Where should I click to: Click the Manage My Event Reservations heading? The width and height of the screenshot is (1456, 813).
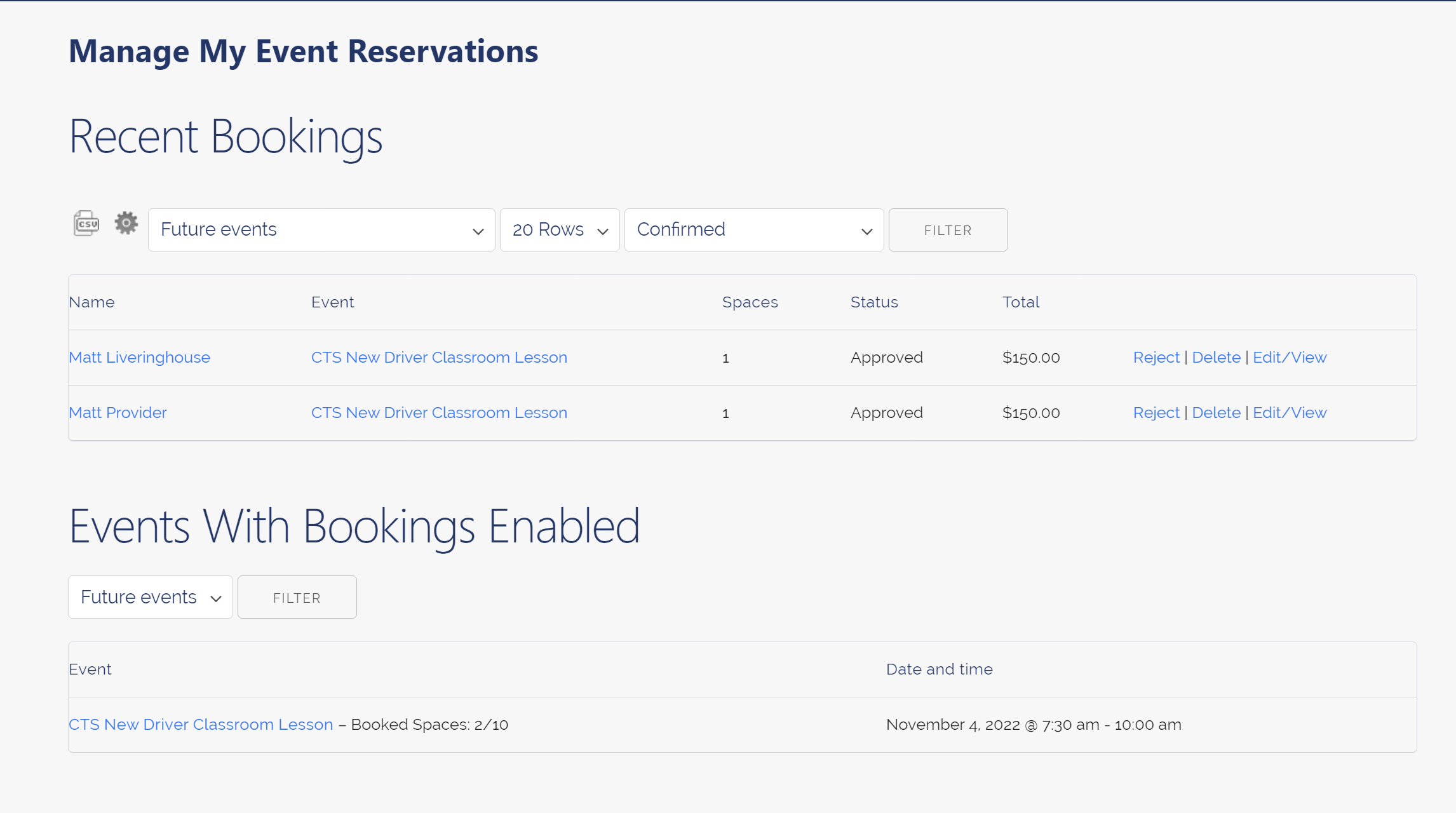303,51
